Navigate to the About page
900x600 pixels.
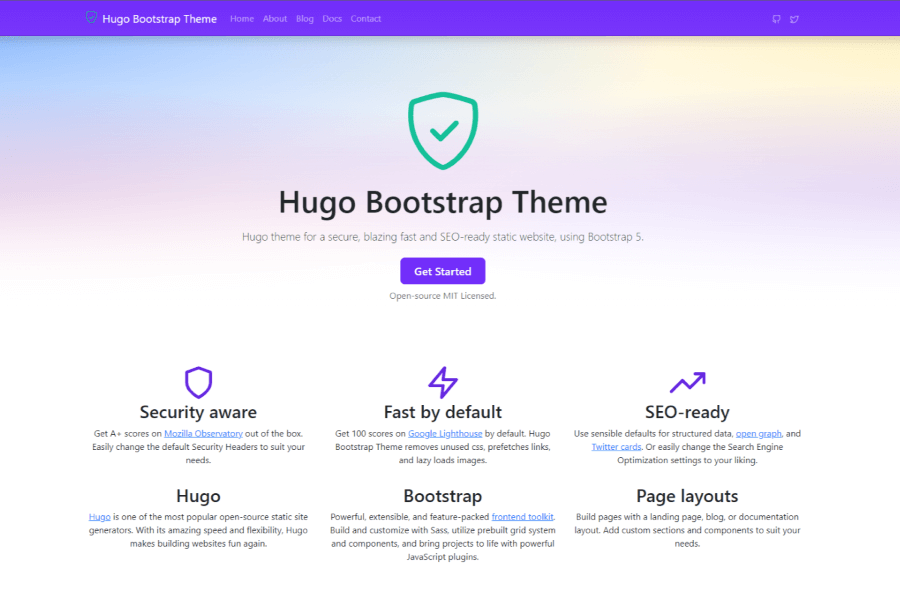click(x=275, y=18)
